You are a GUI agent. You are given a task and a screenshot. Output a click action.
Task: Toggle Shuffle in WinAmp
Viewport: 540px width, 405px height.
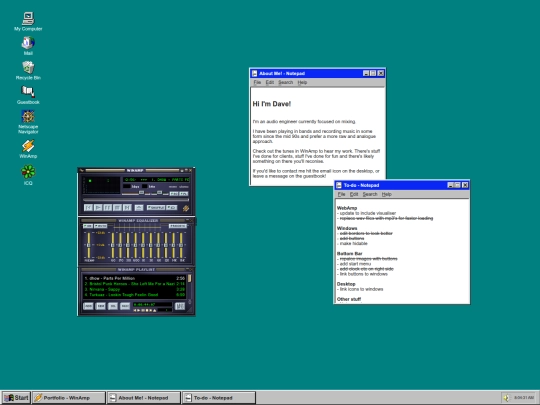click(x=156, y=208)
